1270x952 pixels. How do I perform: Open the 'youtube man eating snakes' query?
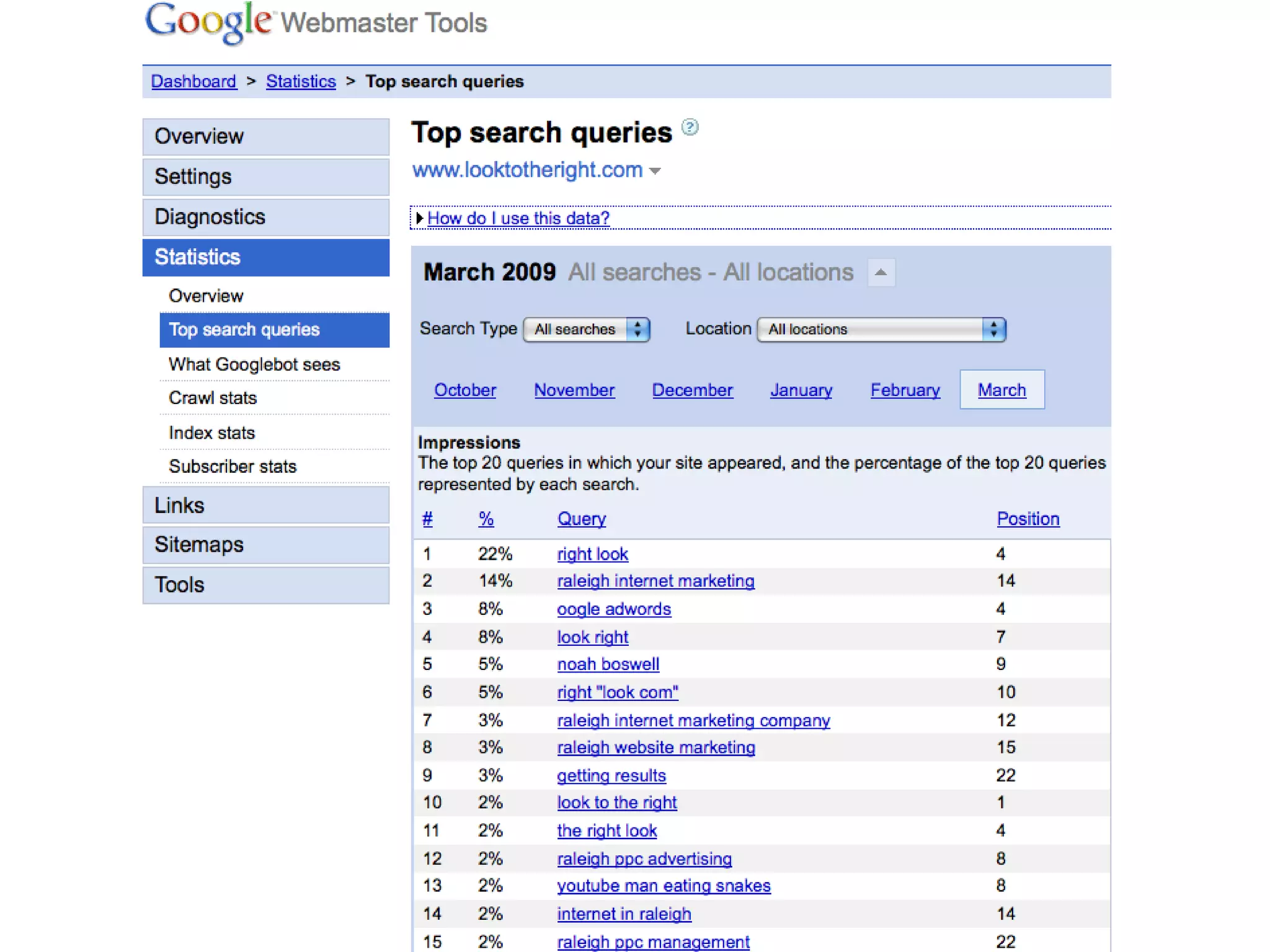(664, 886)
